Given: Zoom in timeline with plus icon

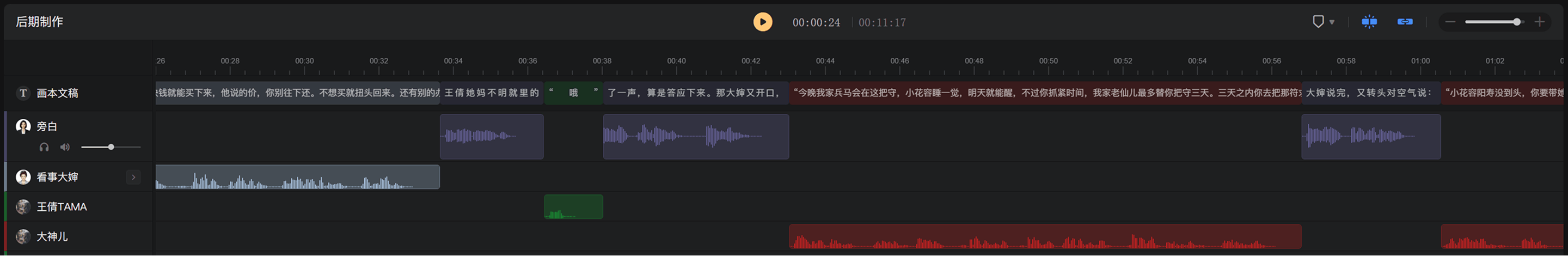Looking at the screenshot, I should (1539, 22).
